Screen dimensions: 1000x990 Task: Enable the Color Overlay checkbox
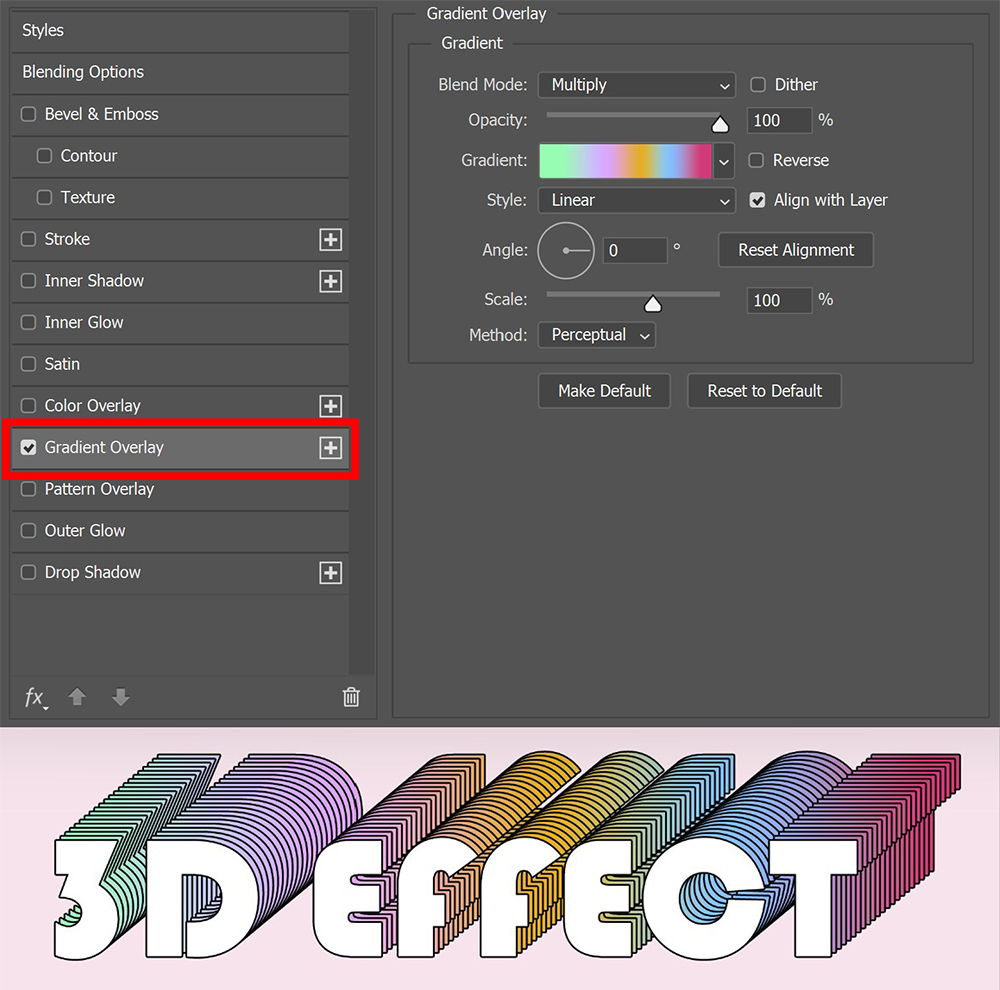[28, 406]
